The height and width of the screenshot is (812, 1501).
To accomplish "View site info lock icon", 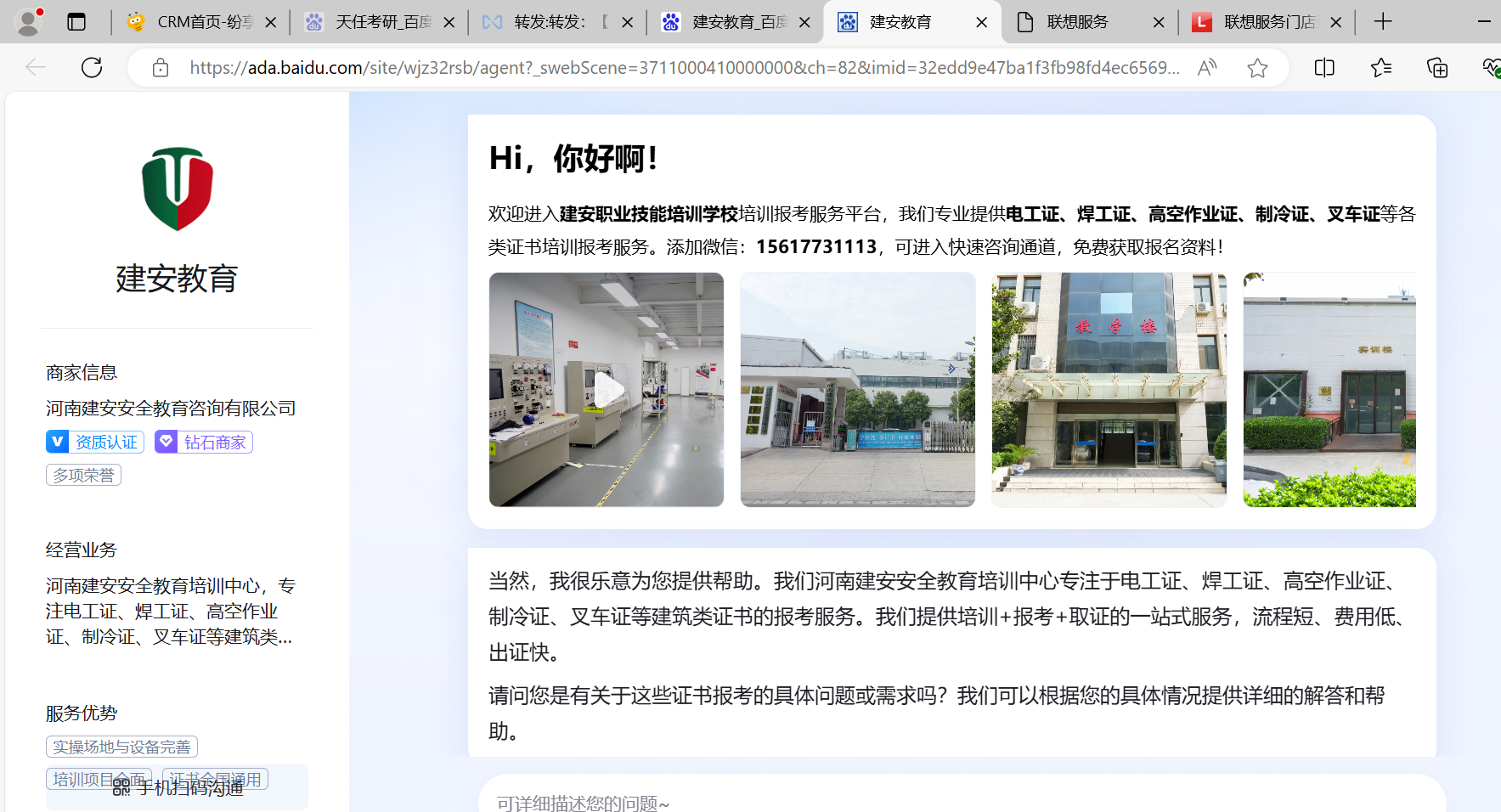I will (x=161, y=68).
